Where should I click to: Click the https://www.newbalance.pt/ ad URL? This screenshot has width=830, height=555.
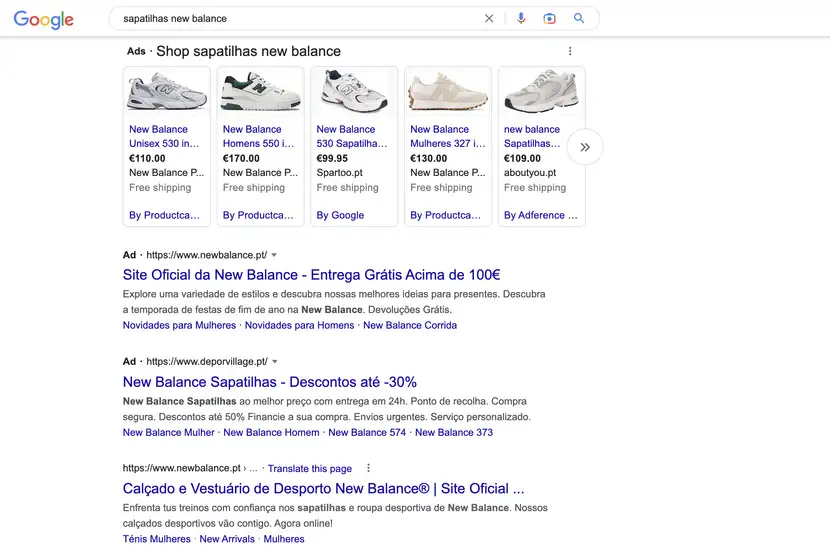point(206,255)
